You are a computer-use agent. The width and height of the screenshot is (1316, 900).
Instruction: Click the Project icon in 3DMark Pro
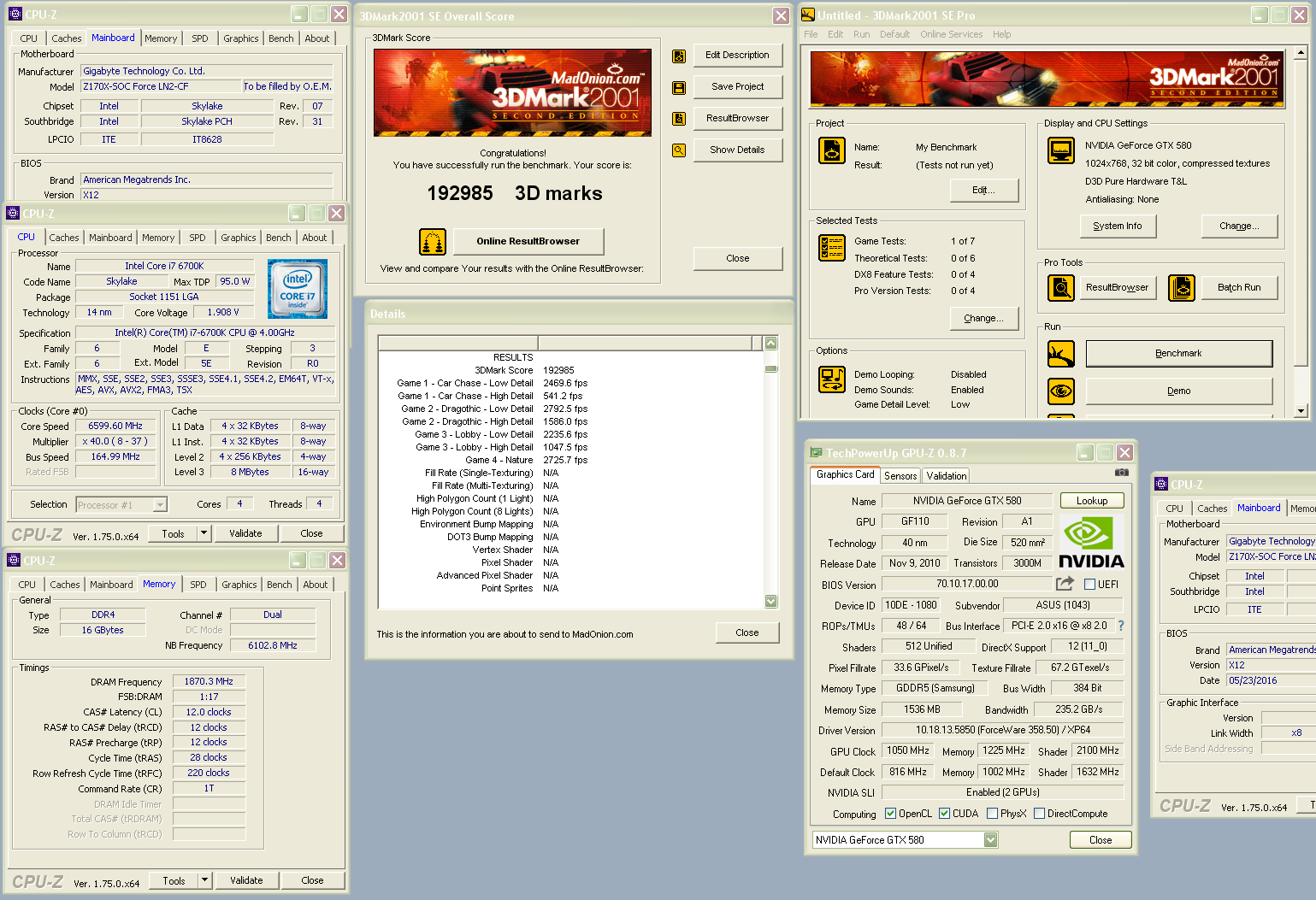[x=832, y=150]
